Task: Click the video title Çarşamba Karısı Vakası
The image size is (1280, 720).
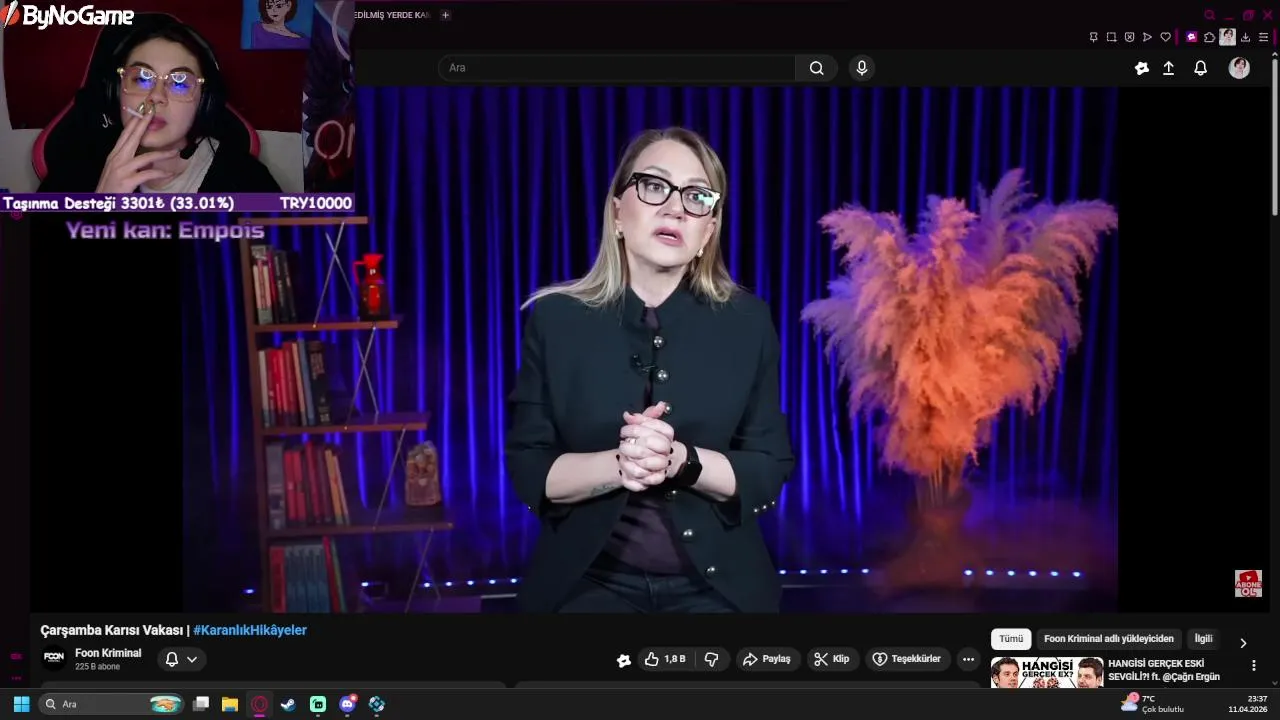Action: point(112,630)
